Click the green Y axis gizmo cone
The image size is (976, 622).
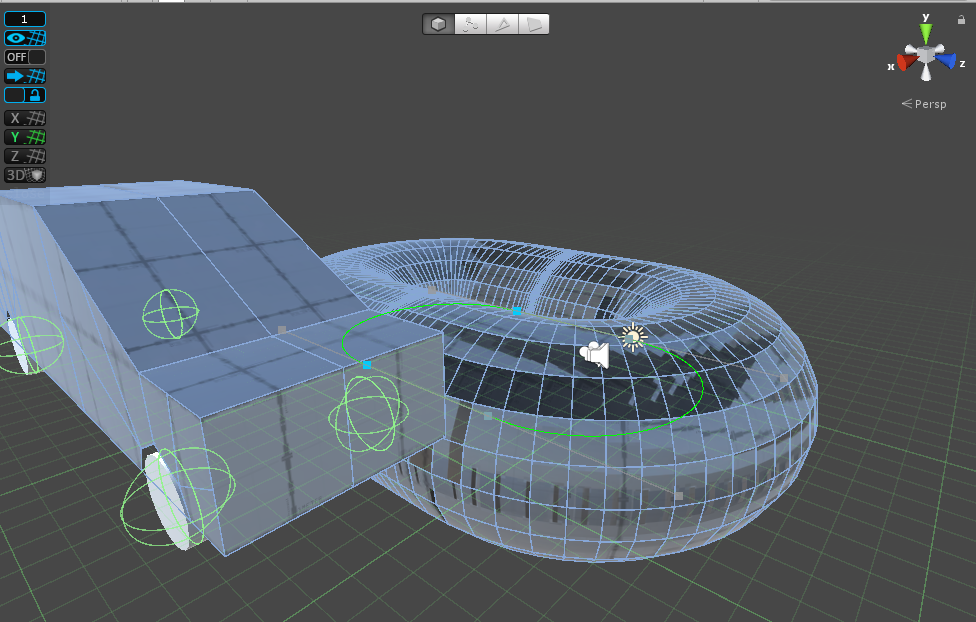coord(926,33)
